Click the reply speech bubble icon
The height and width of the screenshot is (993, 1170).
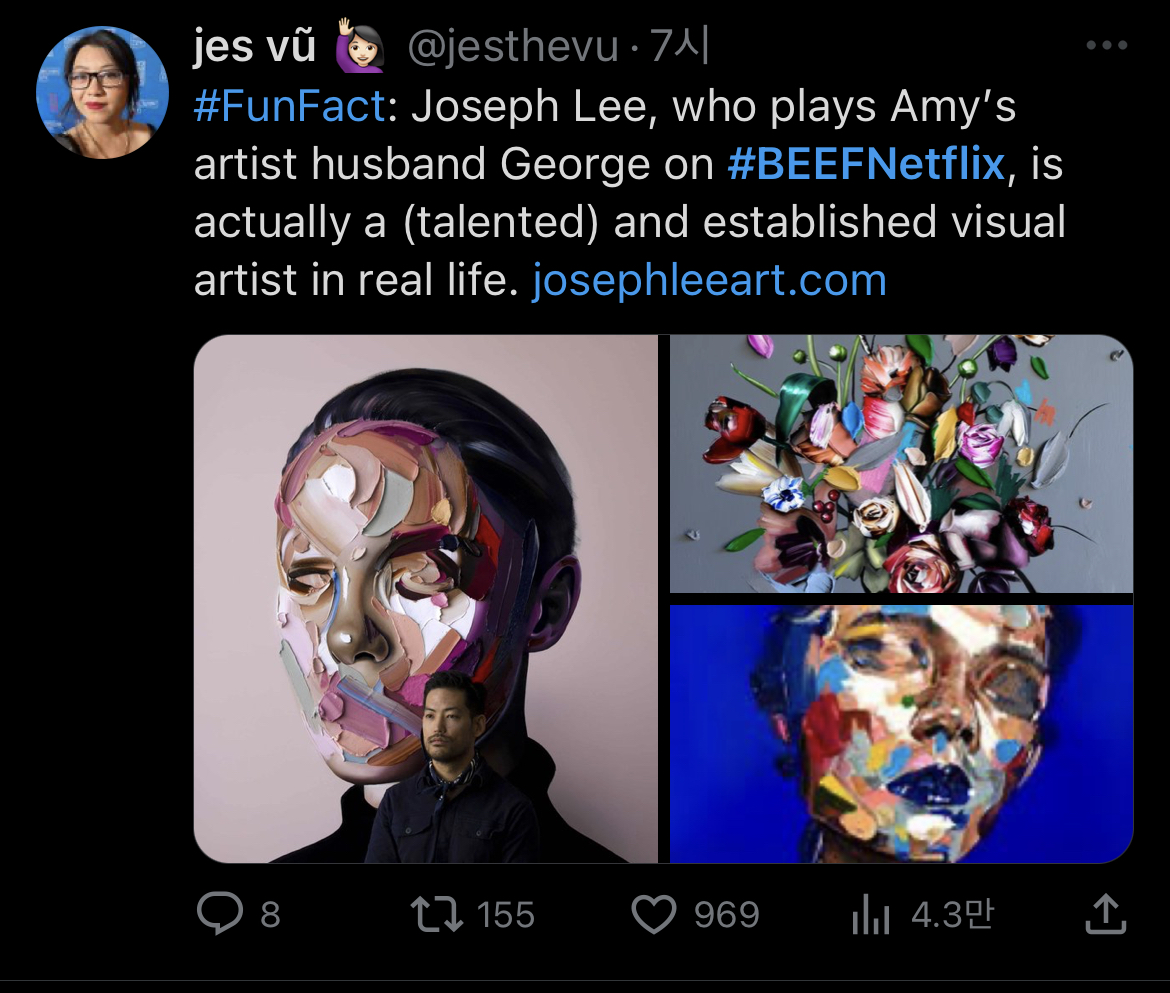(x=218, y=914)
